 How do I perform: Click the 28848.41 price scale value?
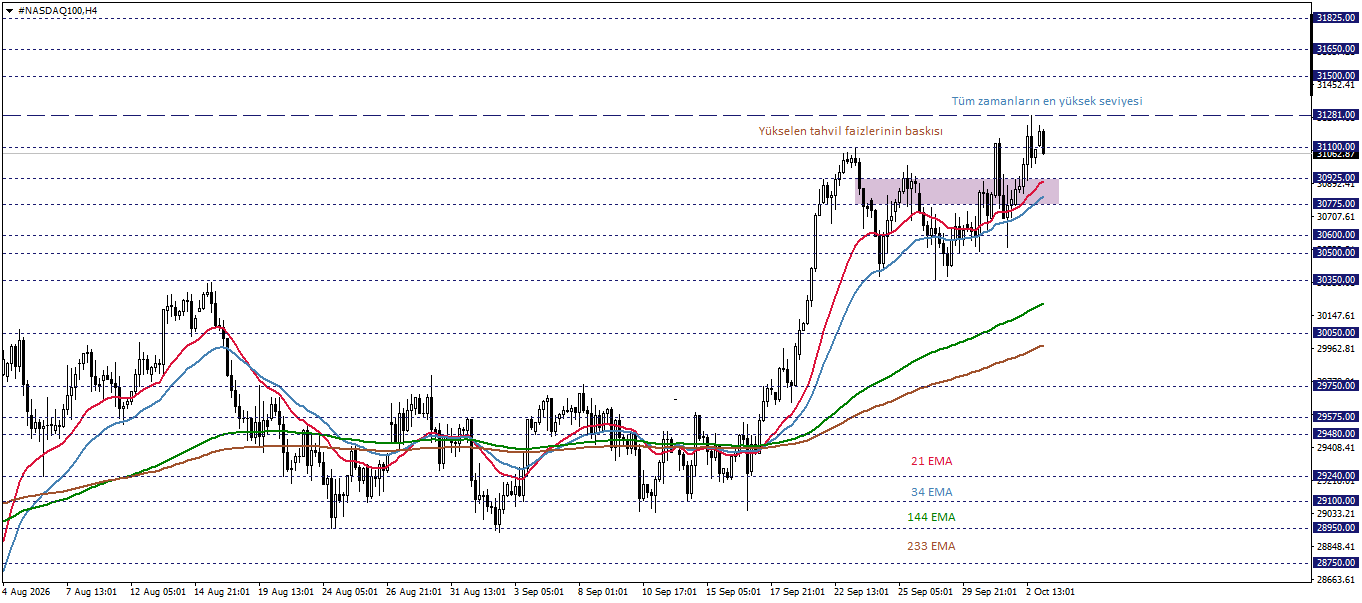[1335, 547]
